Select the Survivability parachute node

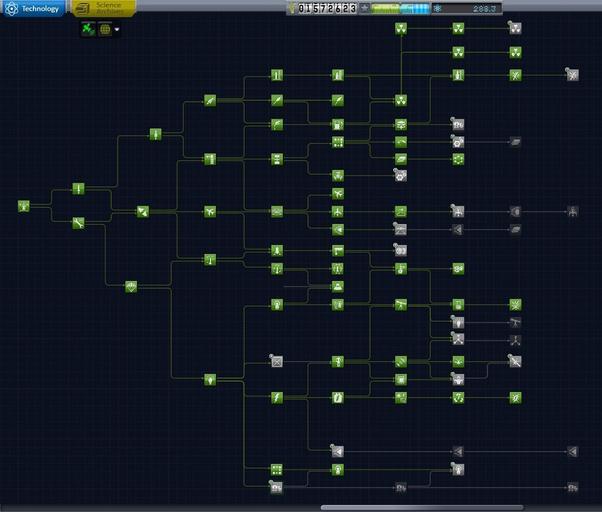131,286
